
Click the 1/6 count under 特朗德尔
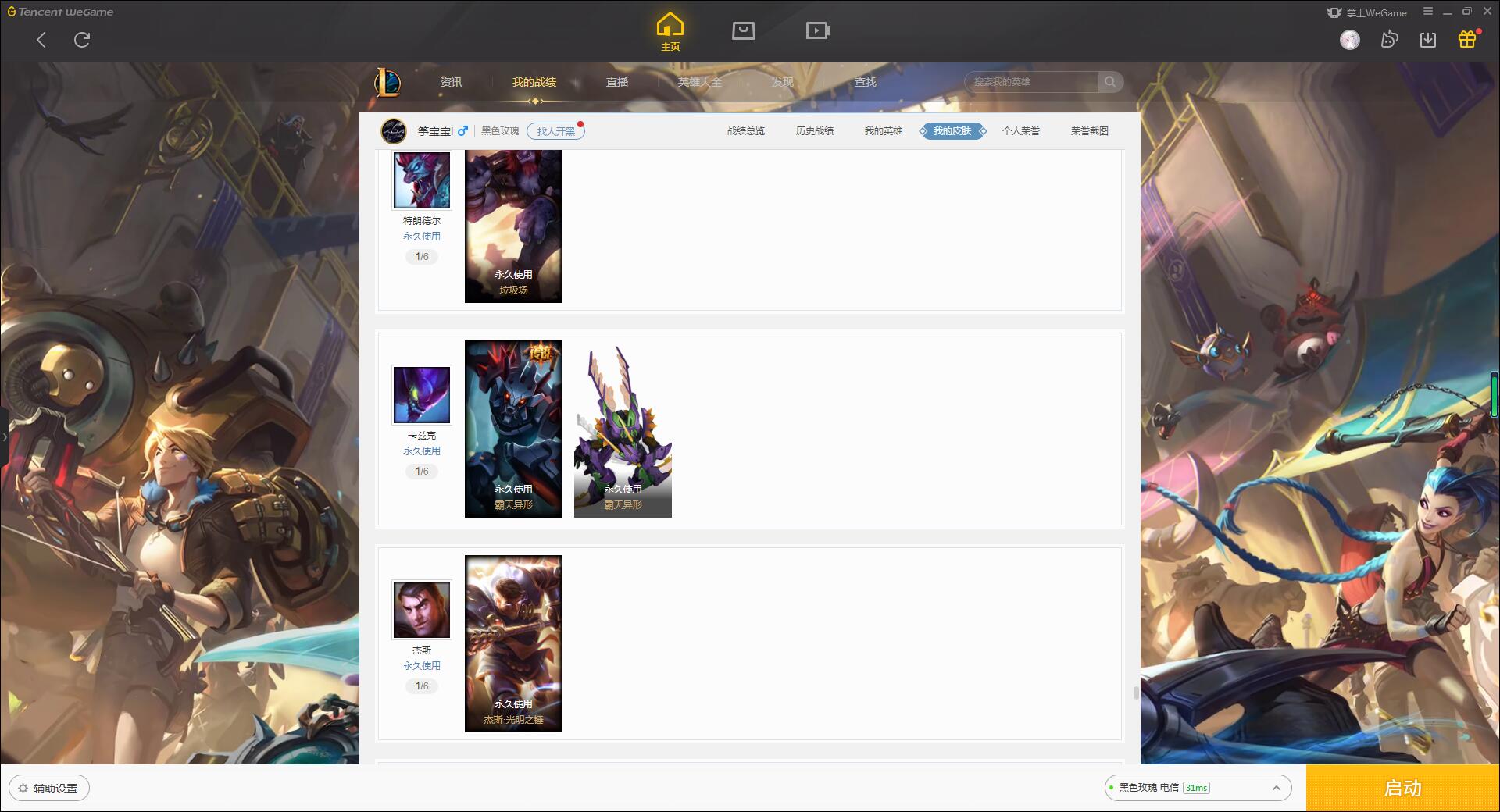422,257
